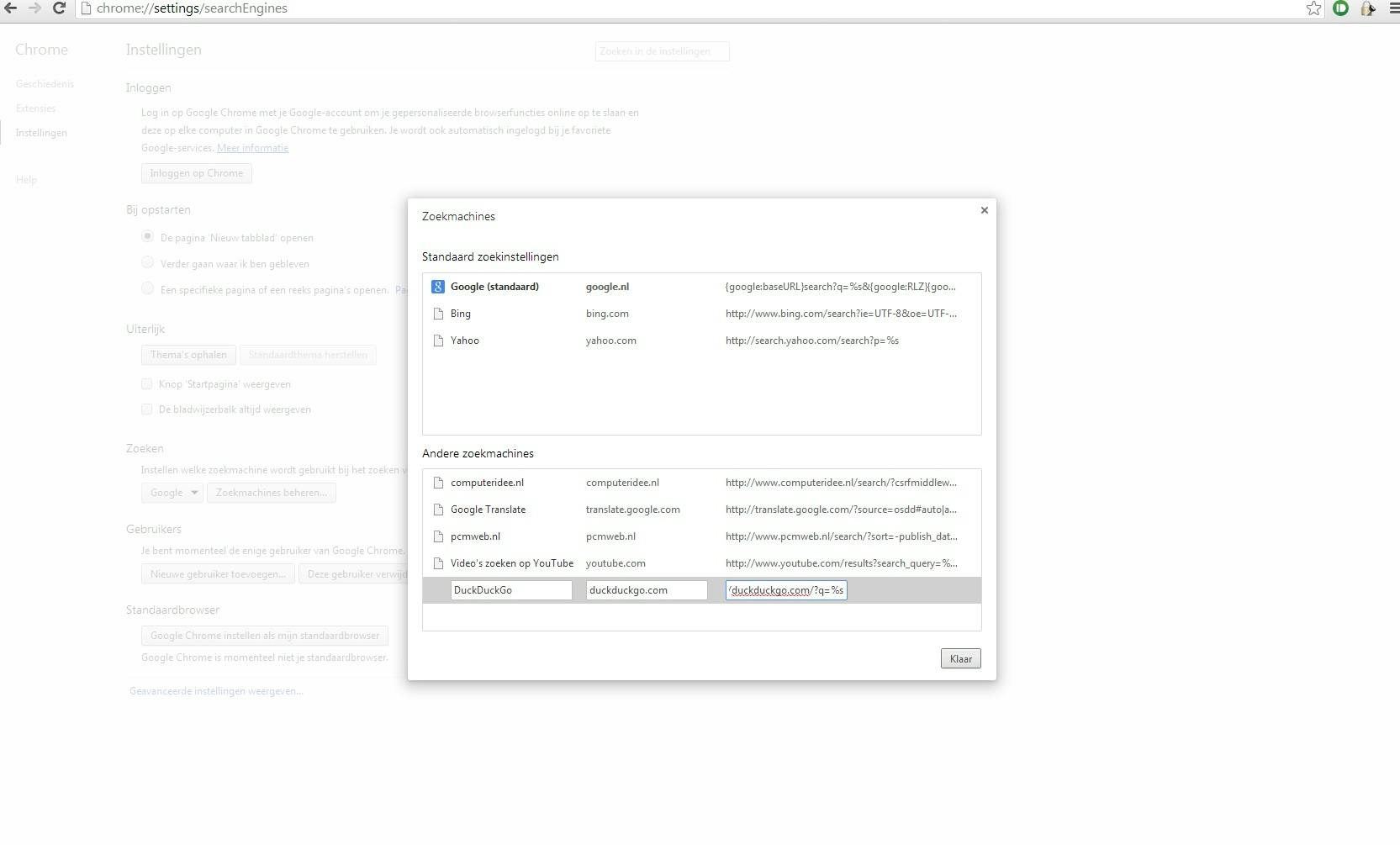Click the translate.google.com/?source URL text
The width and height of the screenshot is (1400, 845).
coord(841,510)
